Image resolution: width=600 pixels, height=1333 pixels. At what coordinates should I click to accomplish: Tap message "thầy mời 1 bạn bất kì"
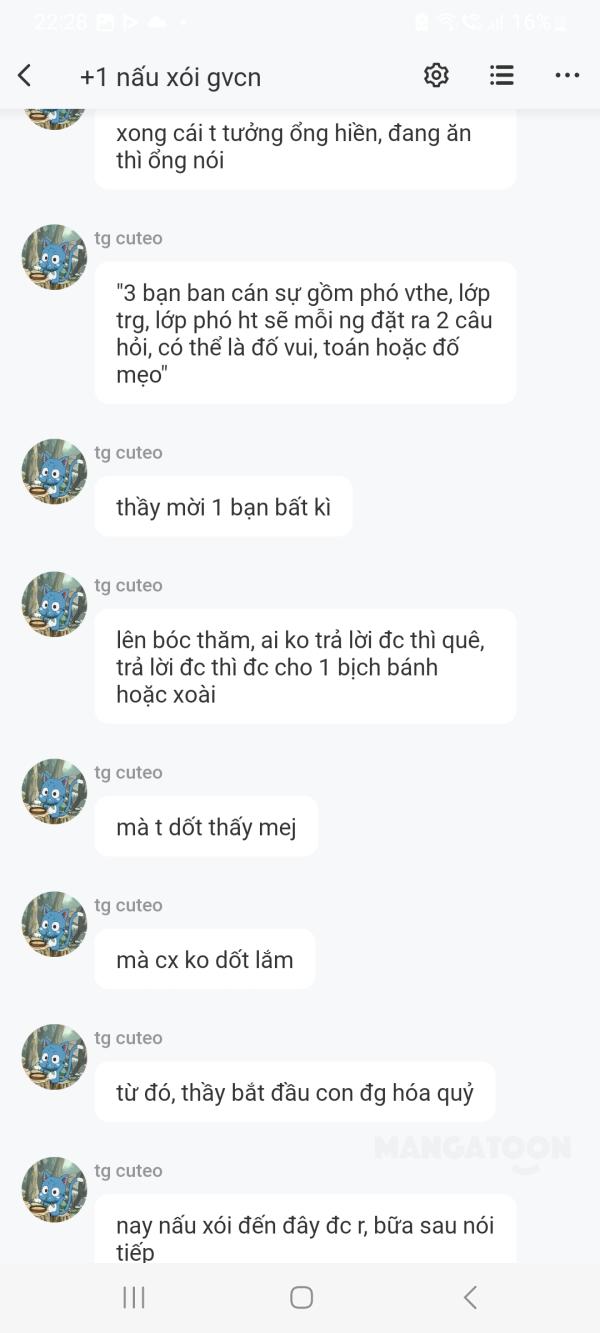pos(223,507)
